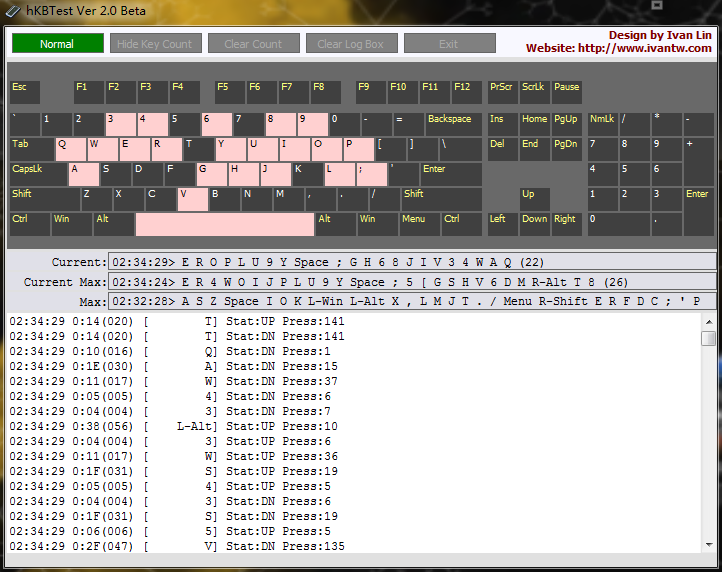Select the CapsLk key tile
Screen dimensions: 722x572
pyautogui.click(x=38, y=175)
